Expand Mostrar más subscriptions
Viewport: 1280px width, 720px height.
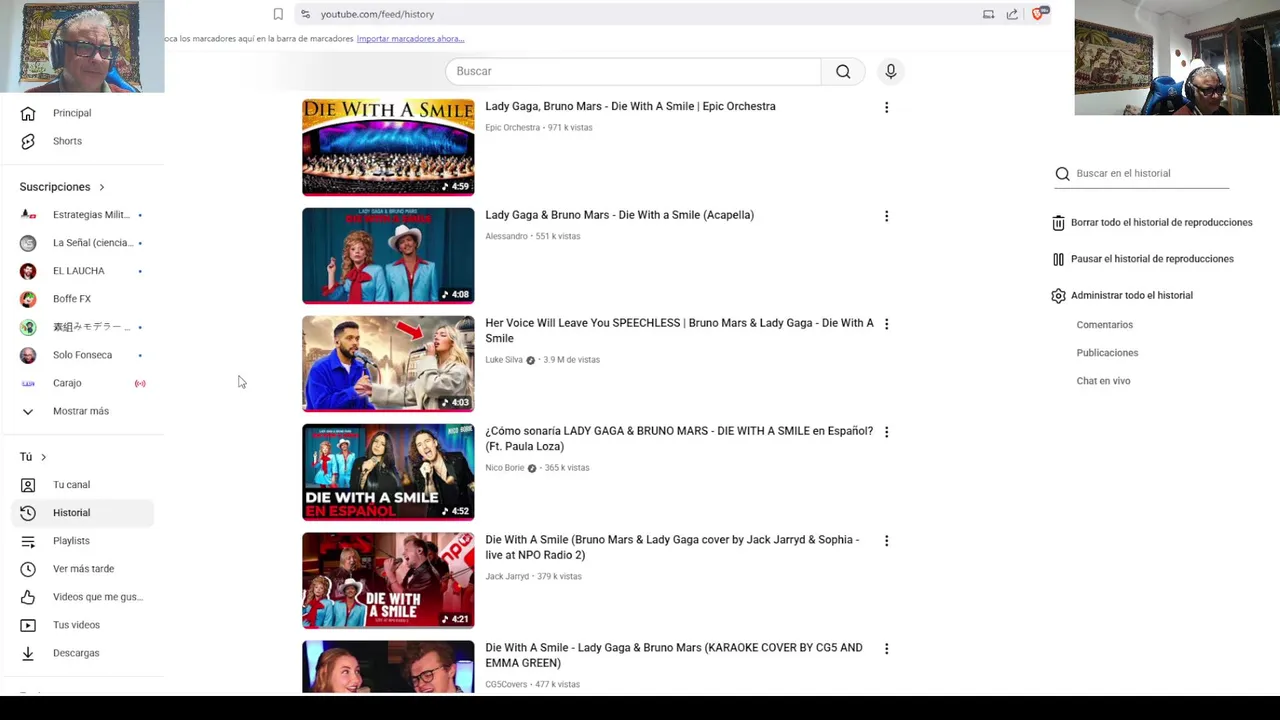pos(82,411)
